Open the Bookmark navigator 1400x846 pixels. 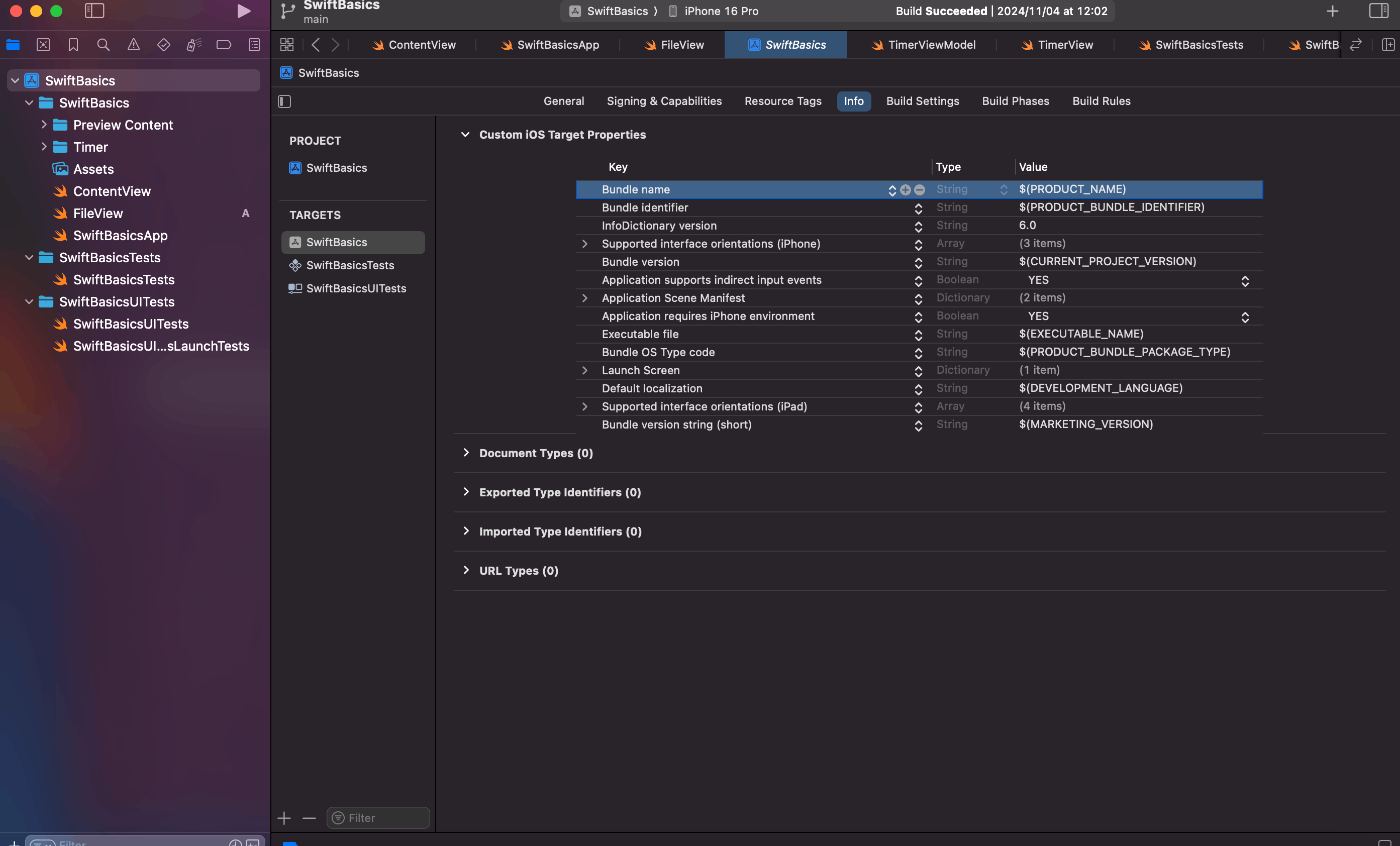click(x=73, y=45)
